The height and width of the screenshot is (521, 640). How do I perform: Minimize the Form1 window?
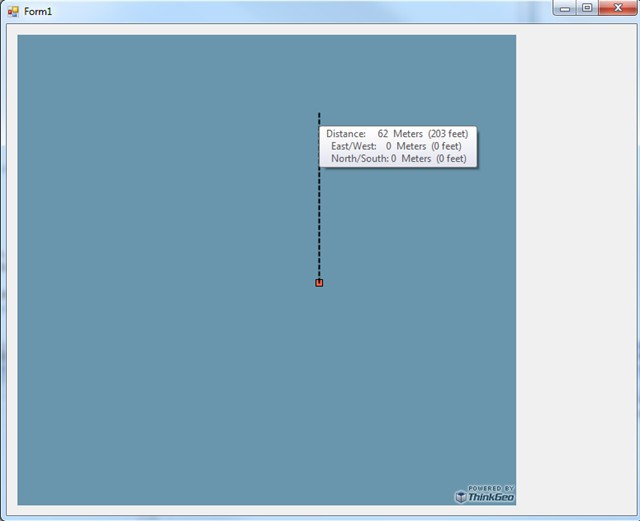pyautogui.click(x=564, y=8)
